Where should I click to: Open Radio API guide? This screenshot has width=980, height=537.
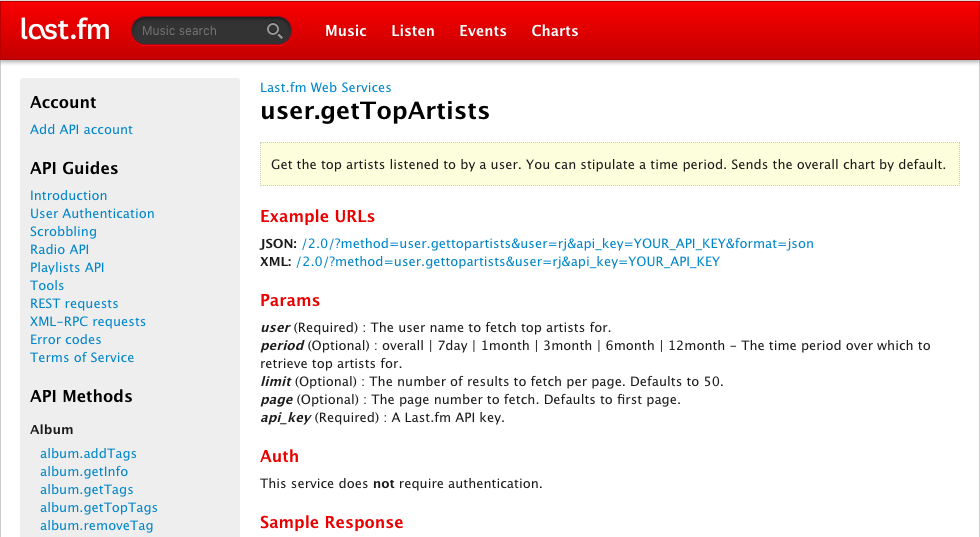point(59,249)
